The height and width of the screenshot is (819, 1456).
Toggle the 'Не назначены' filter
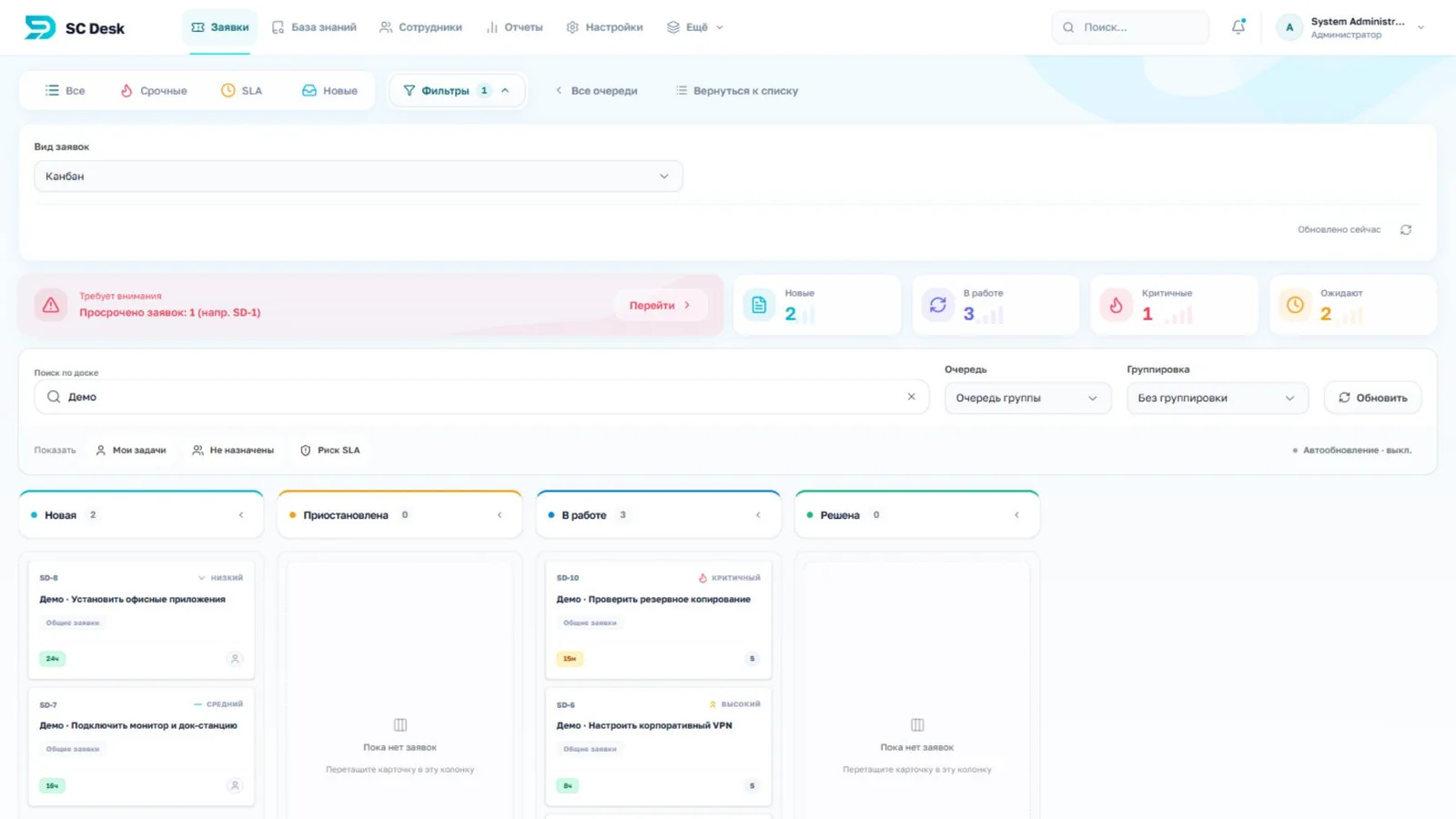coord(233,450)
